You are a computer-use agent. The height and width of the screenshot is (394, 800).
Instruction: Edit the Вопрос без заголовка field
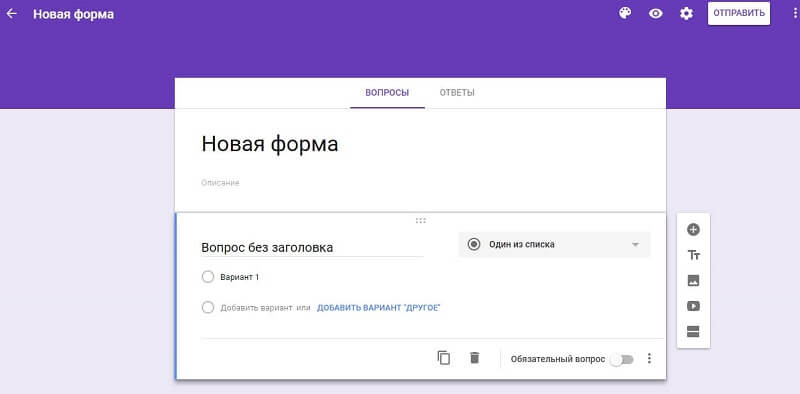312,248
